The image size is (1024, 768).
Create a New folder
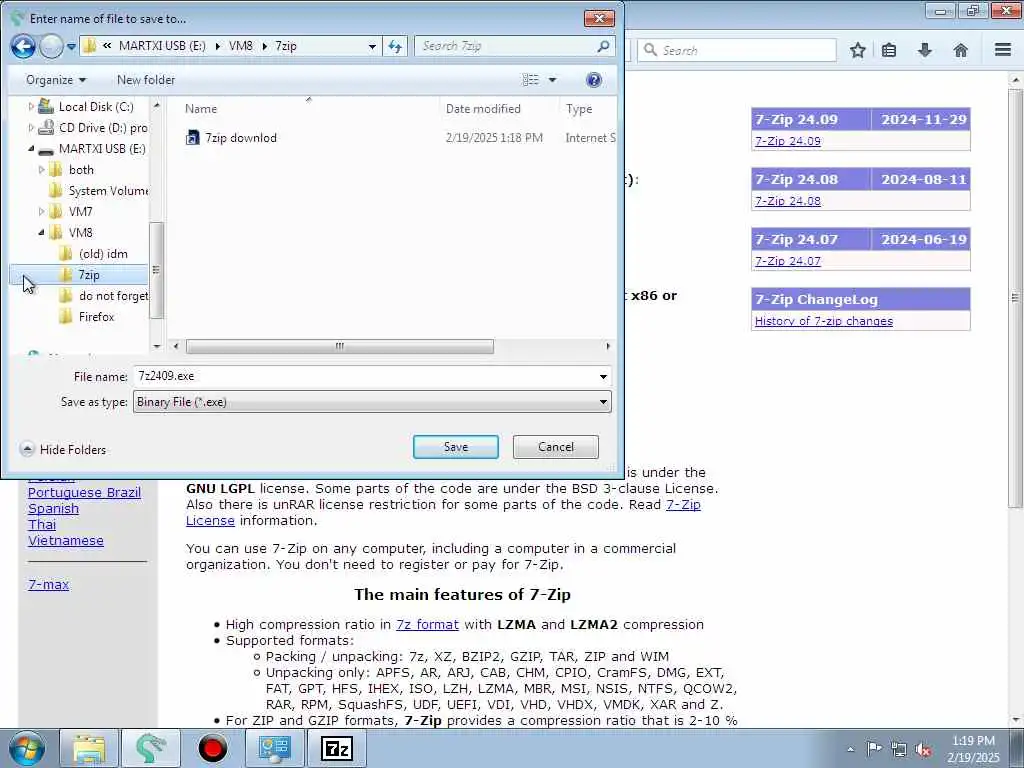[x=146, y=80]
